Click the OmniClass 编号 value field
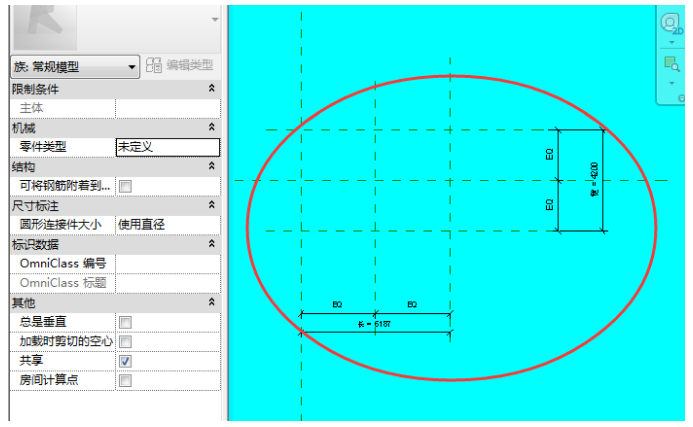This screenshot has height=427, width=693. click(x=166, y=263)
